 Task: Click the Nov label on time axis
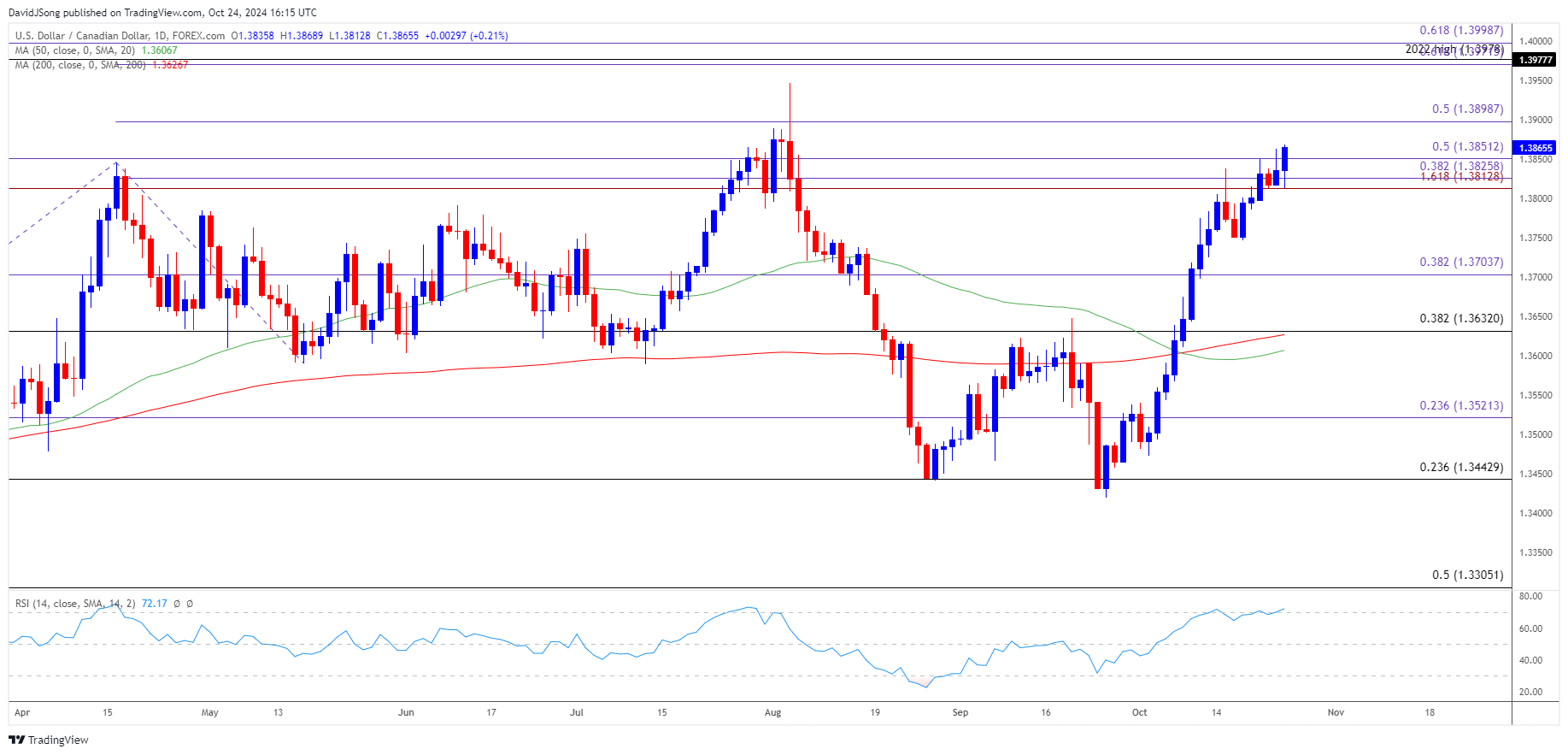click(1336, 712)
